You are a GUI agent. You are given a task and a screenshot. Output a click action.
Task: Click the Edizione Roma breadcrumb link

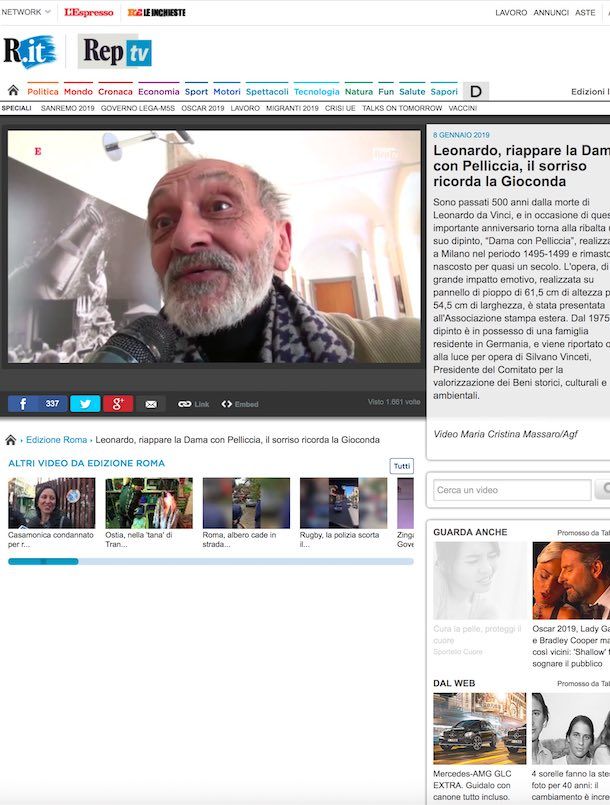click(x=56, y=440)
